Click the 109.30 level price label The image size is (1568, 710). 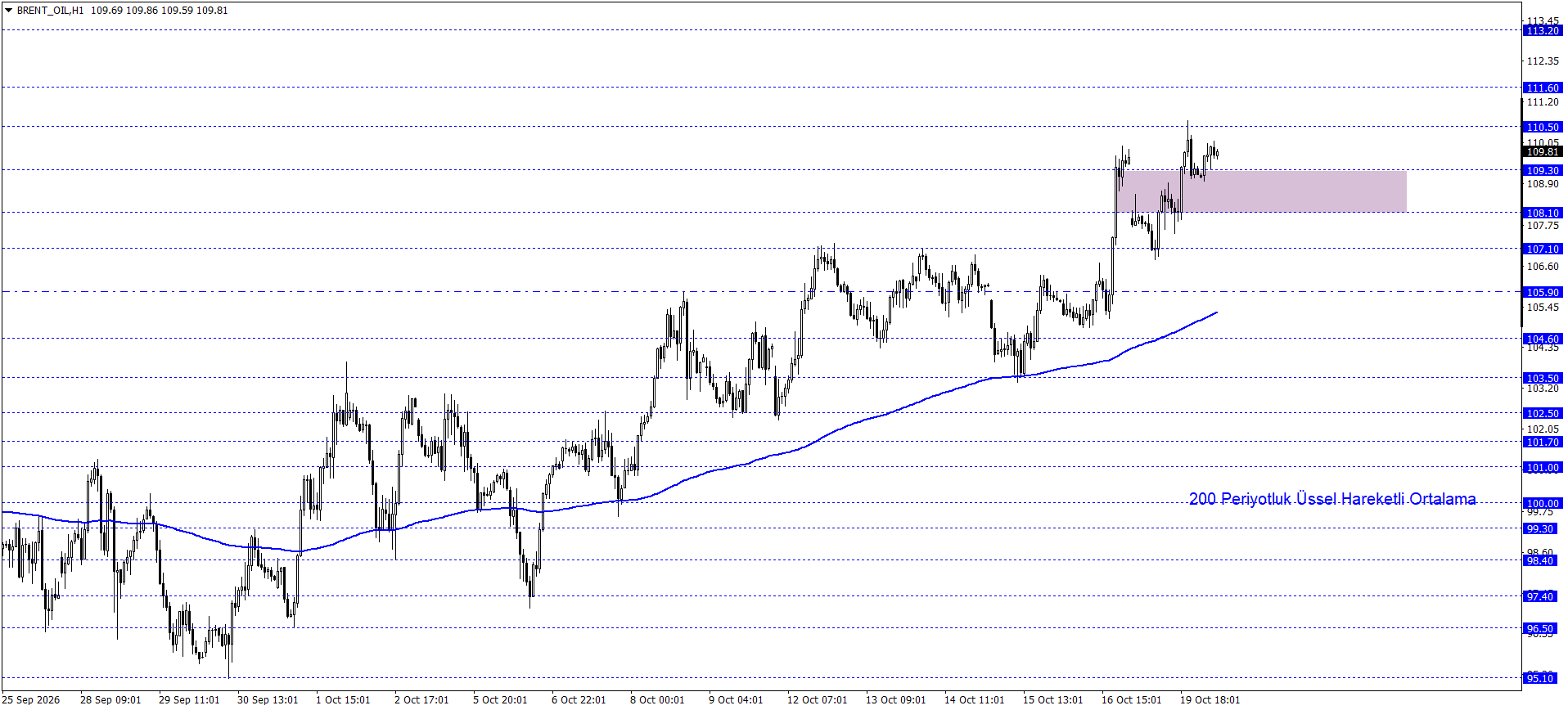(x=1543, y=171)
